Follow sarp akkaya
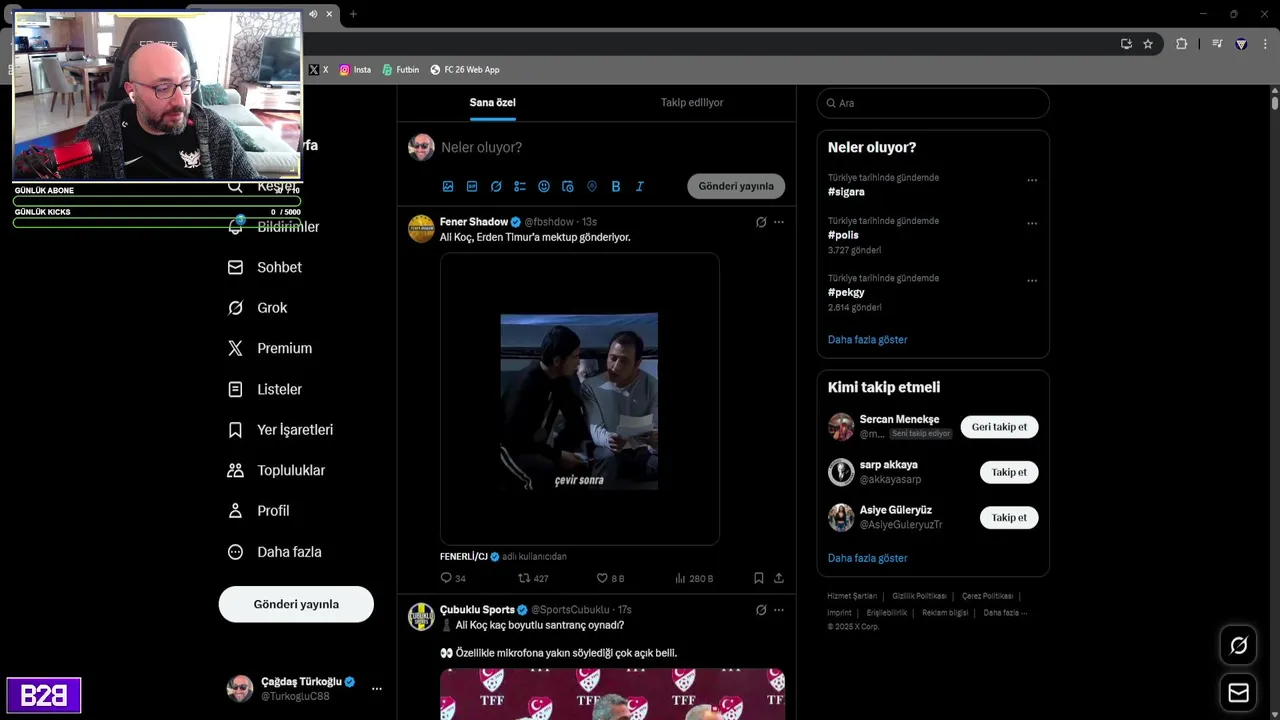The height and width of the screenshot is (720, 1280). click(1009, 472)
